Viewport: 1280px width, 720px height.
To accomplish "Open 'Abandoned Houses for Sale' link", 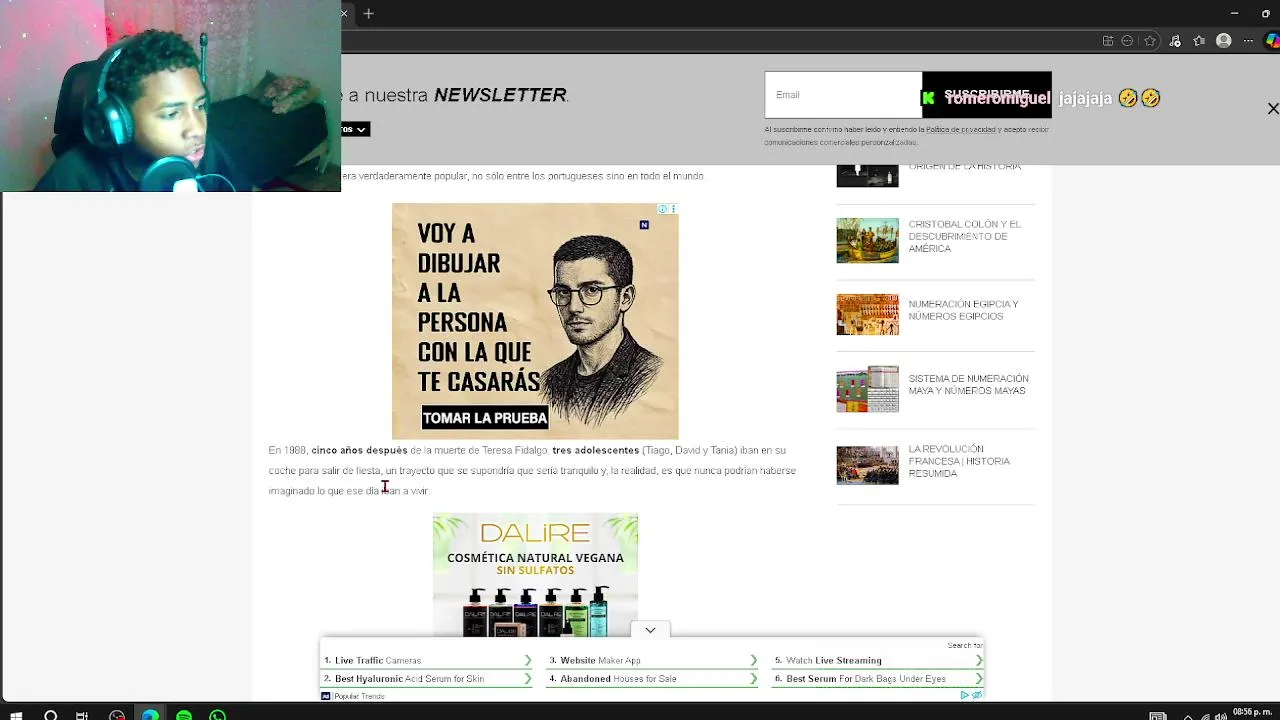I will point(618,679).
